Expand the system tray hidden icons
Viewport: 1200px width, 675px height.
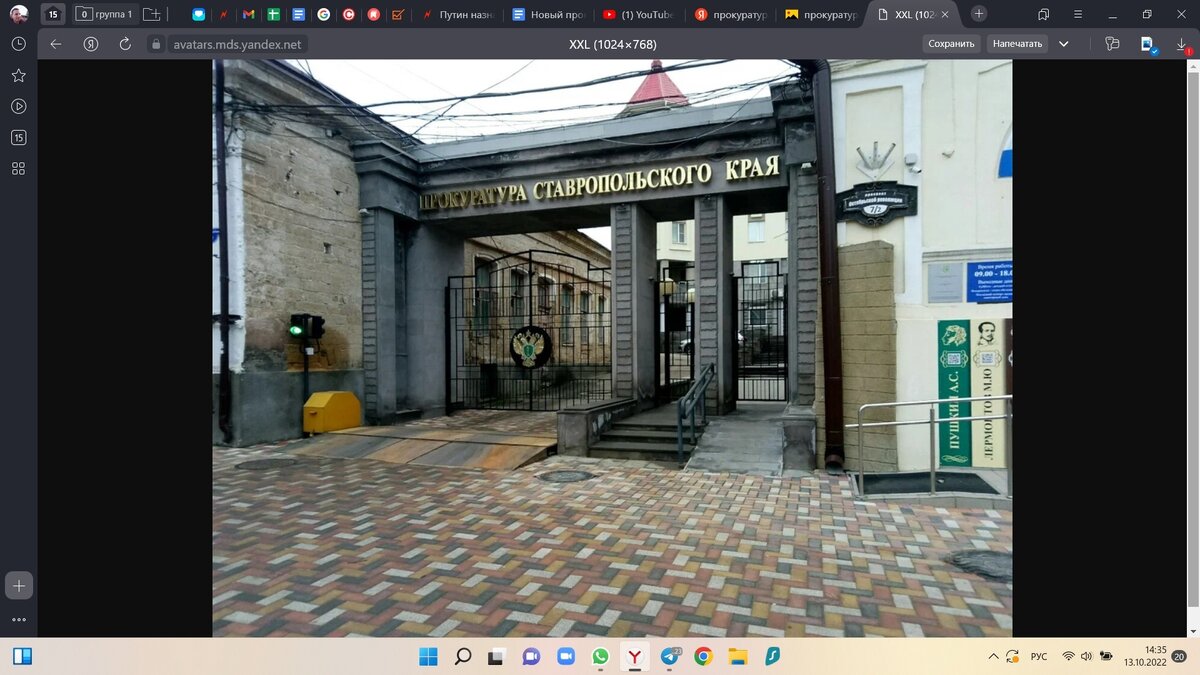pos(993,656)
